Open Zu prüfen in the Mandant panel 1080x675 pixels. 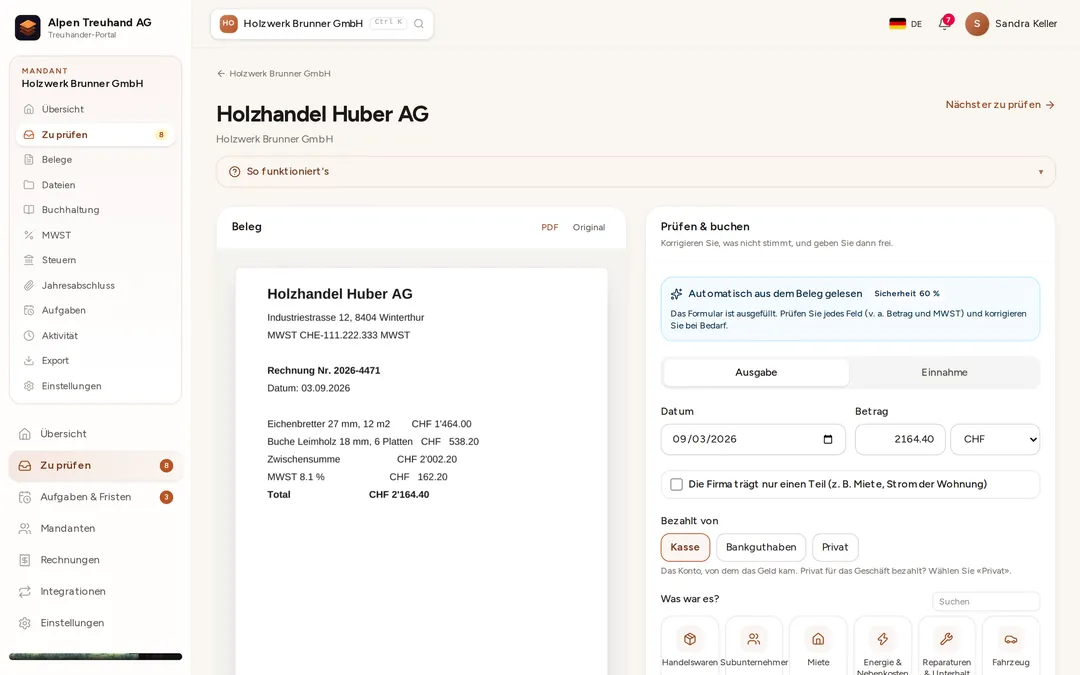[95, 134]
